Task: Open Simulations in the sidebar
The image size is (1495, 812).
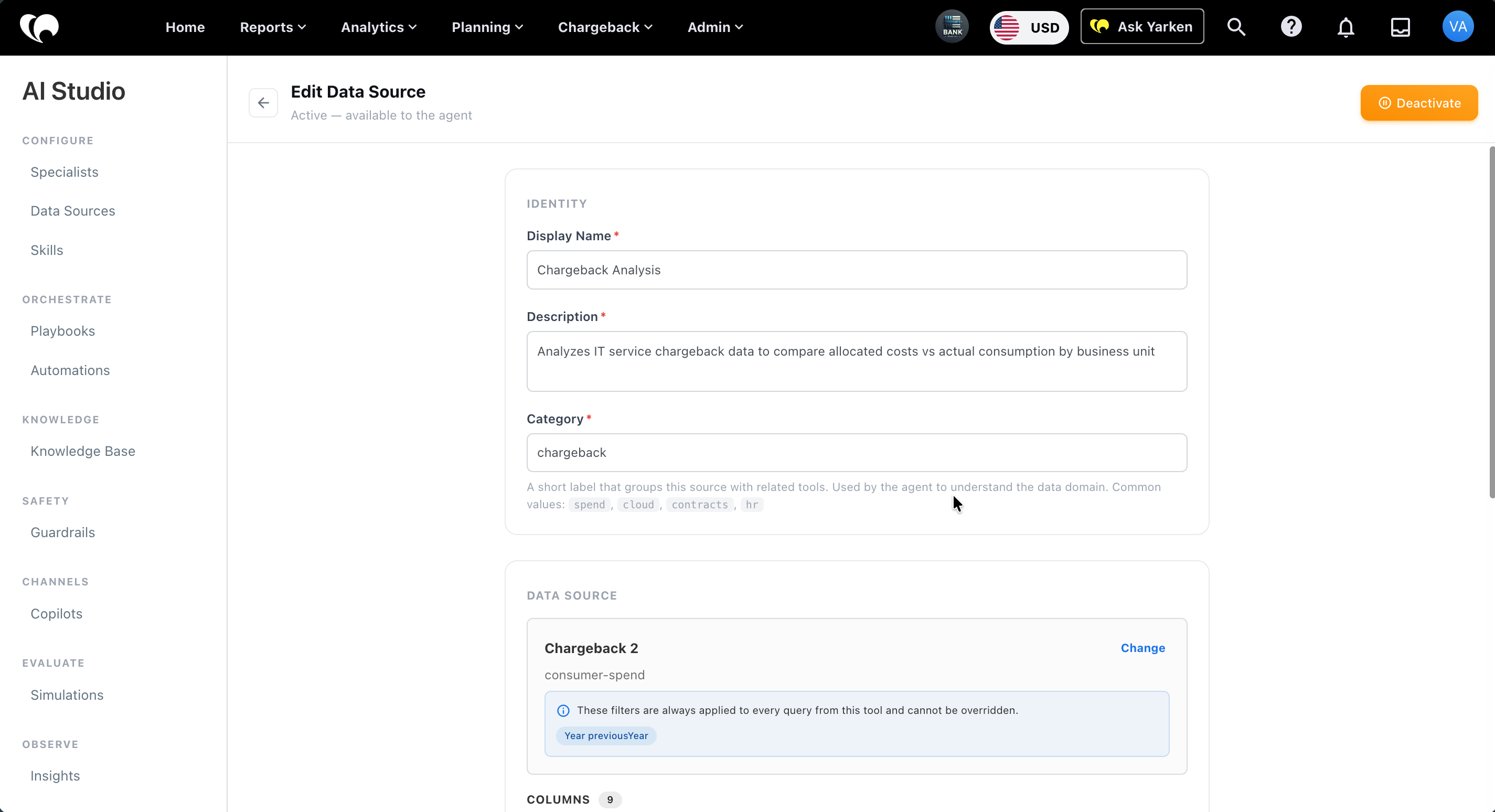Action: (67, 696)
